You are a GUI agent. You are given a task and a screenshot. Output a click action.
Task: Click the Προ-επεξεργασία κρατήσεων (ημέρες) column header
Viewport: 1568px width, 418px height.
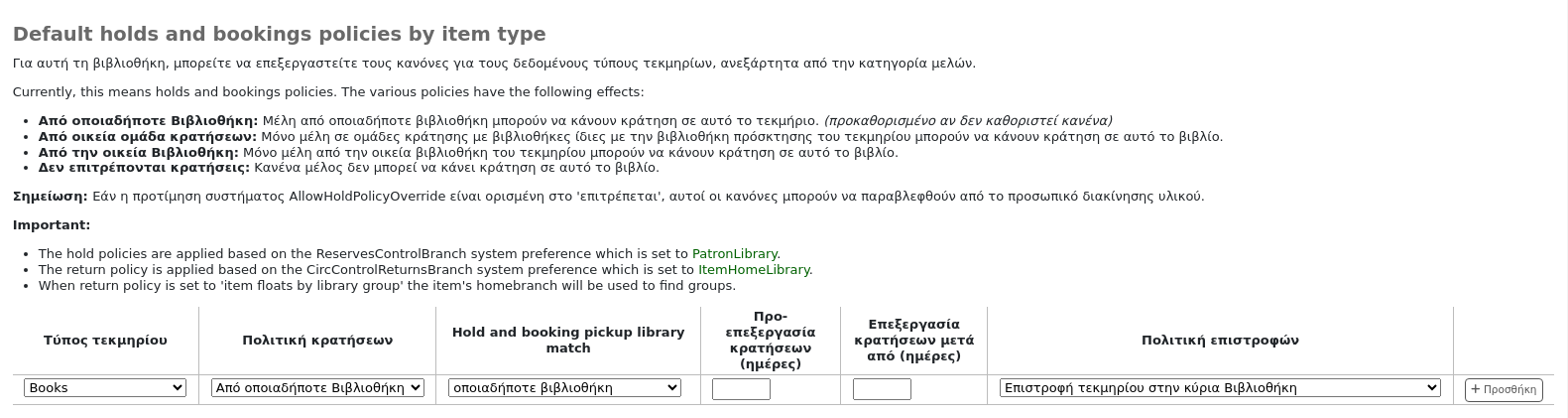(770, 341)
